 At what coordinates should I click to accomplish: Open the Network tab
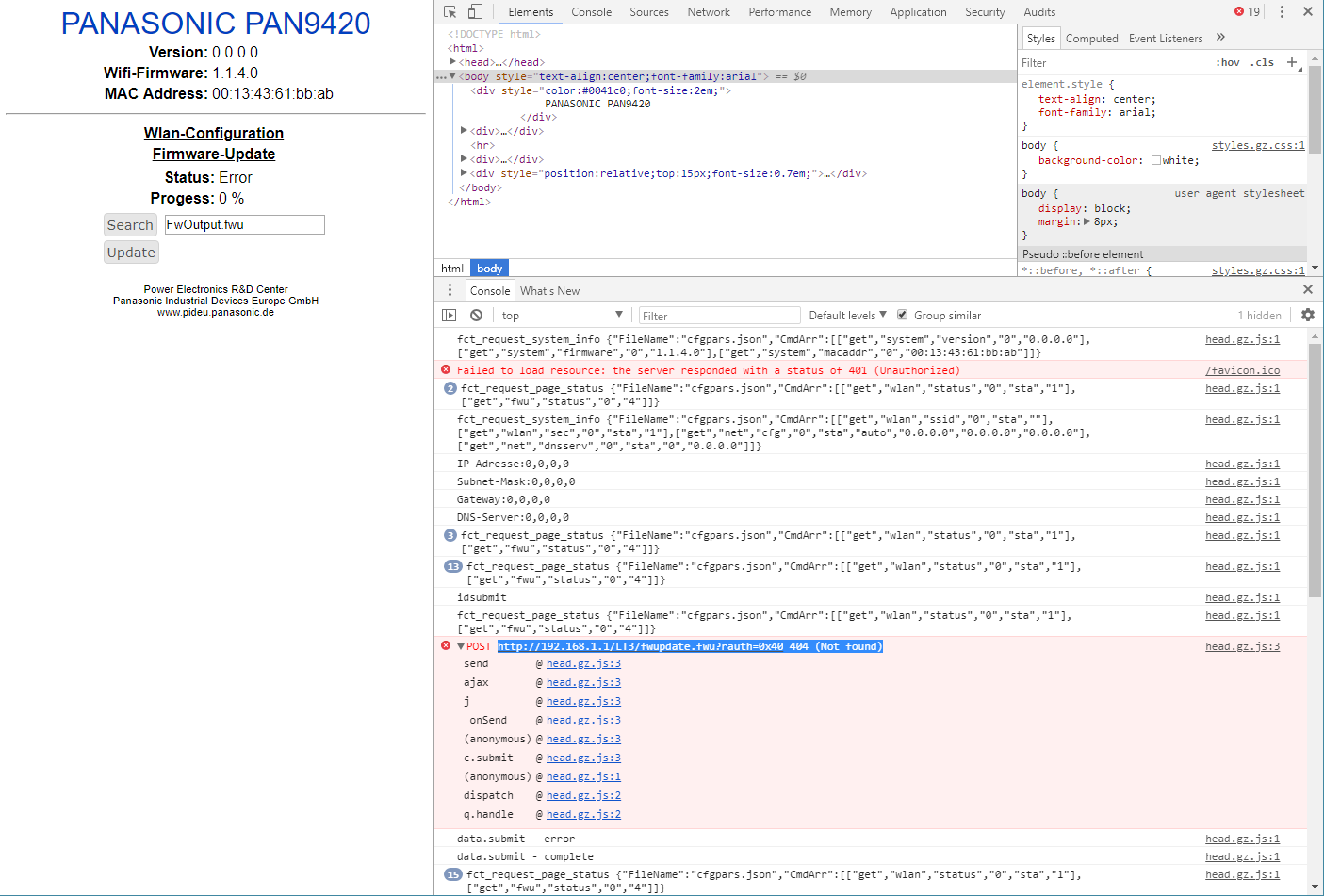709,12
